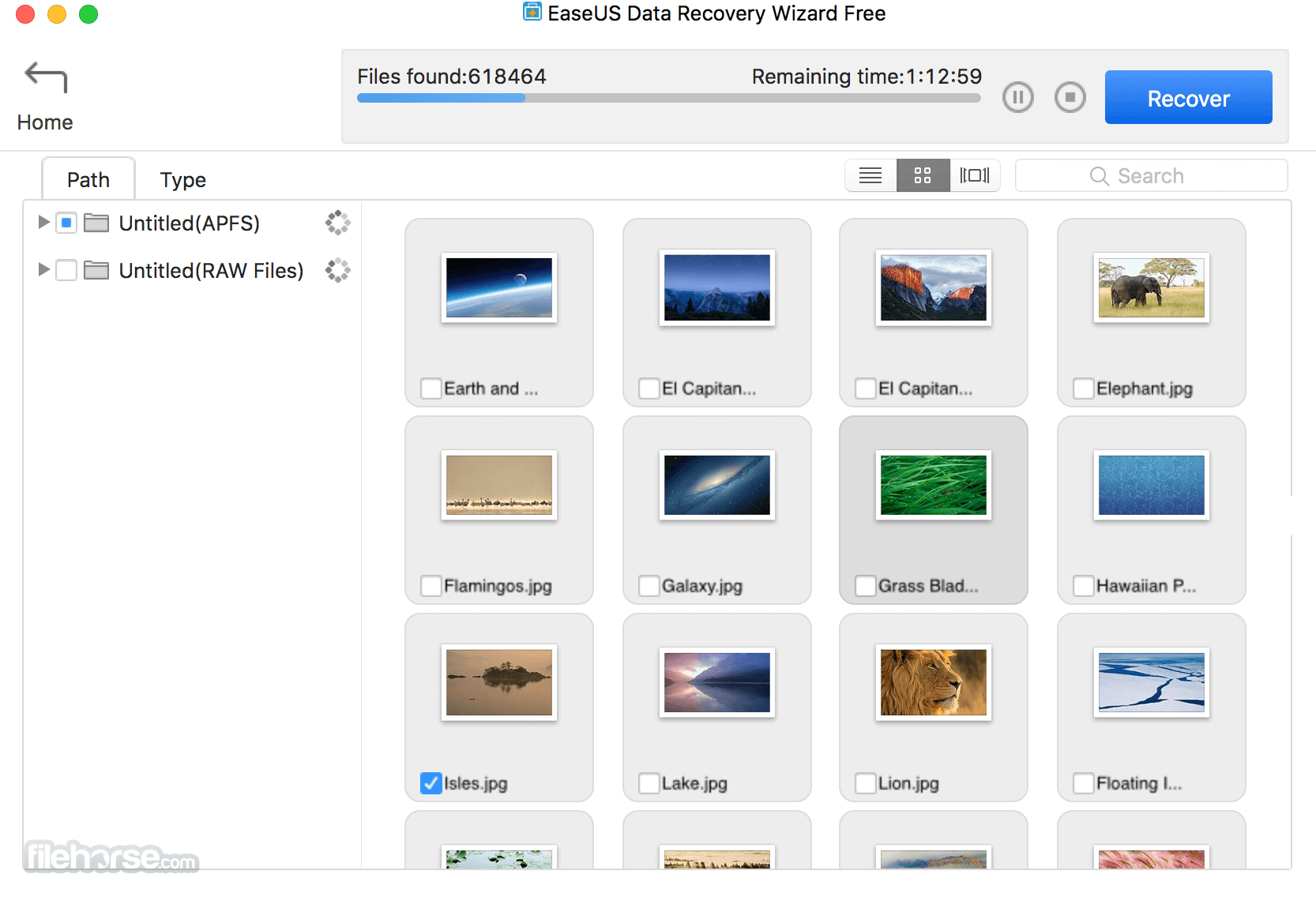The image size is (1316, 897).
Task: Click the Files found:618464 text
Action: click(452, 77)
